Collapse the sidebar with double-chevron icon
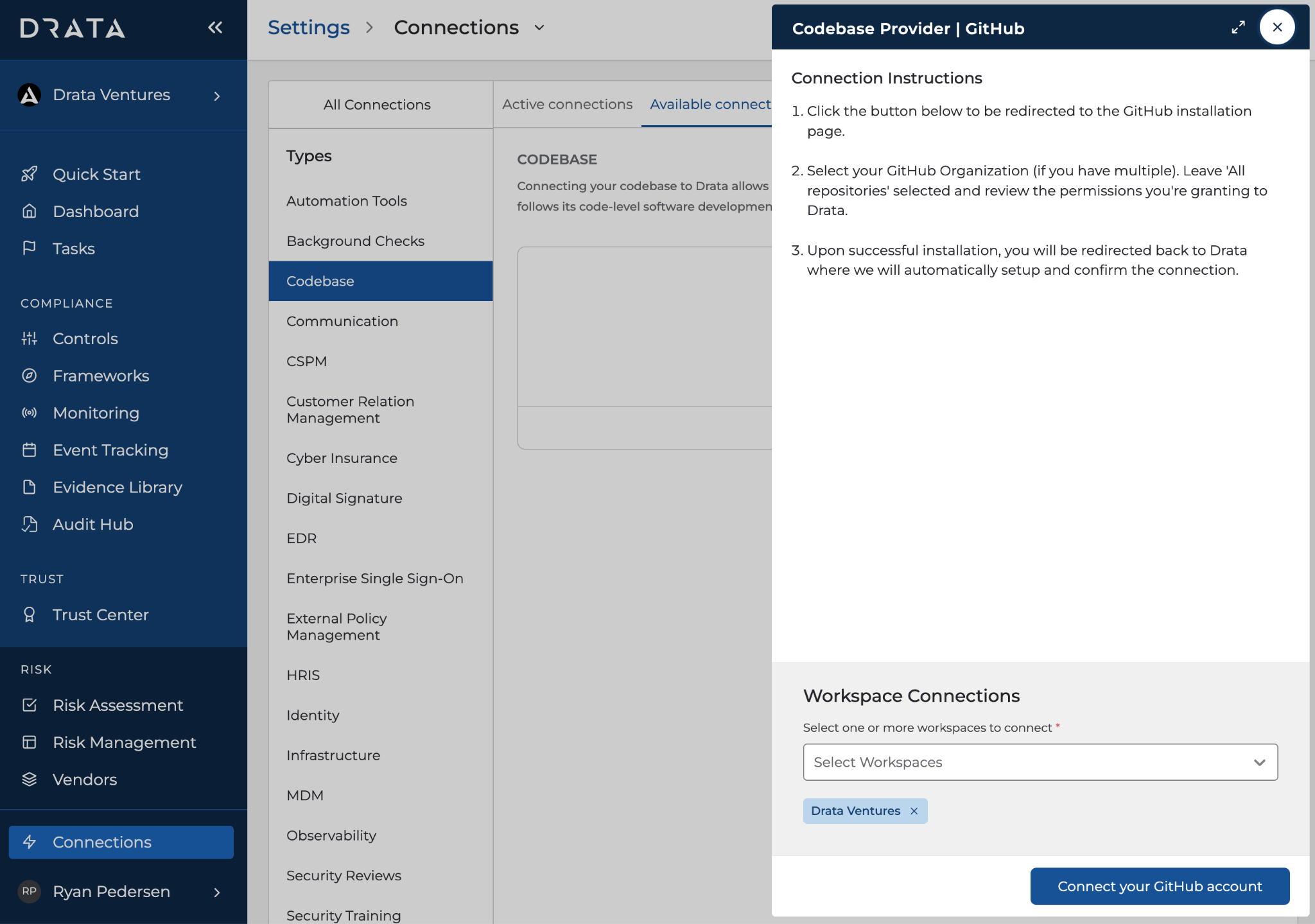Image resolution: width=1315 pixels, height=924 pixels. (215, 28)
